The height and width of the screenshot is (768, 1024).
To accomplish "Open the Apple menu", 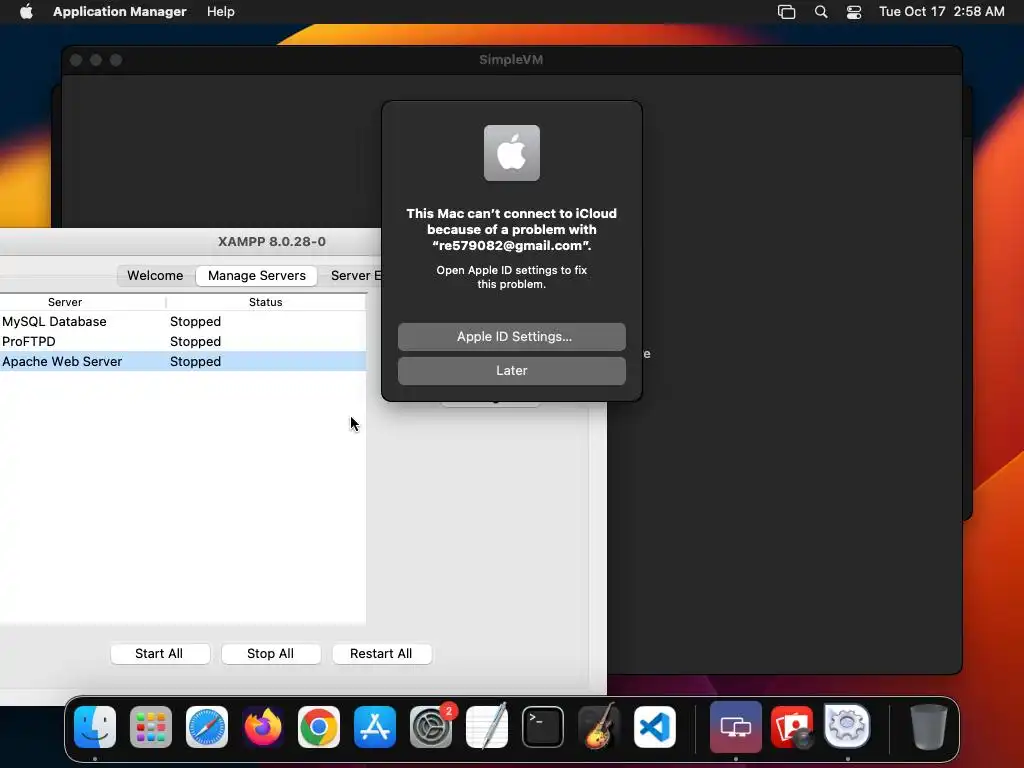I will (x=26, y=12).
